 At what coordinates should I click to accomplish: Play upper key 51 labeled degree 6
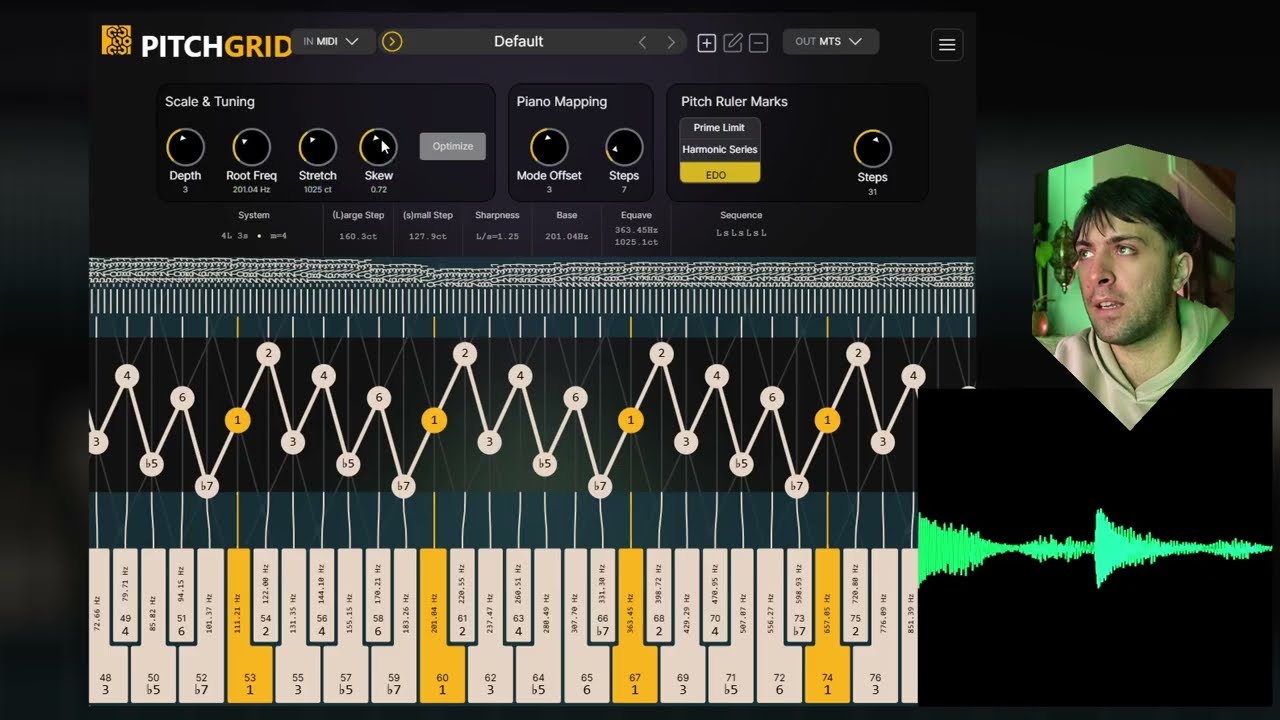click(181, 597)
